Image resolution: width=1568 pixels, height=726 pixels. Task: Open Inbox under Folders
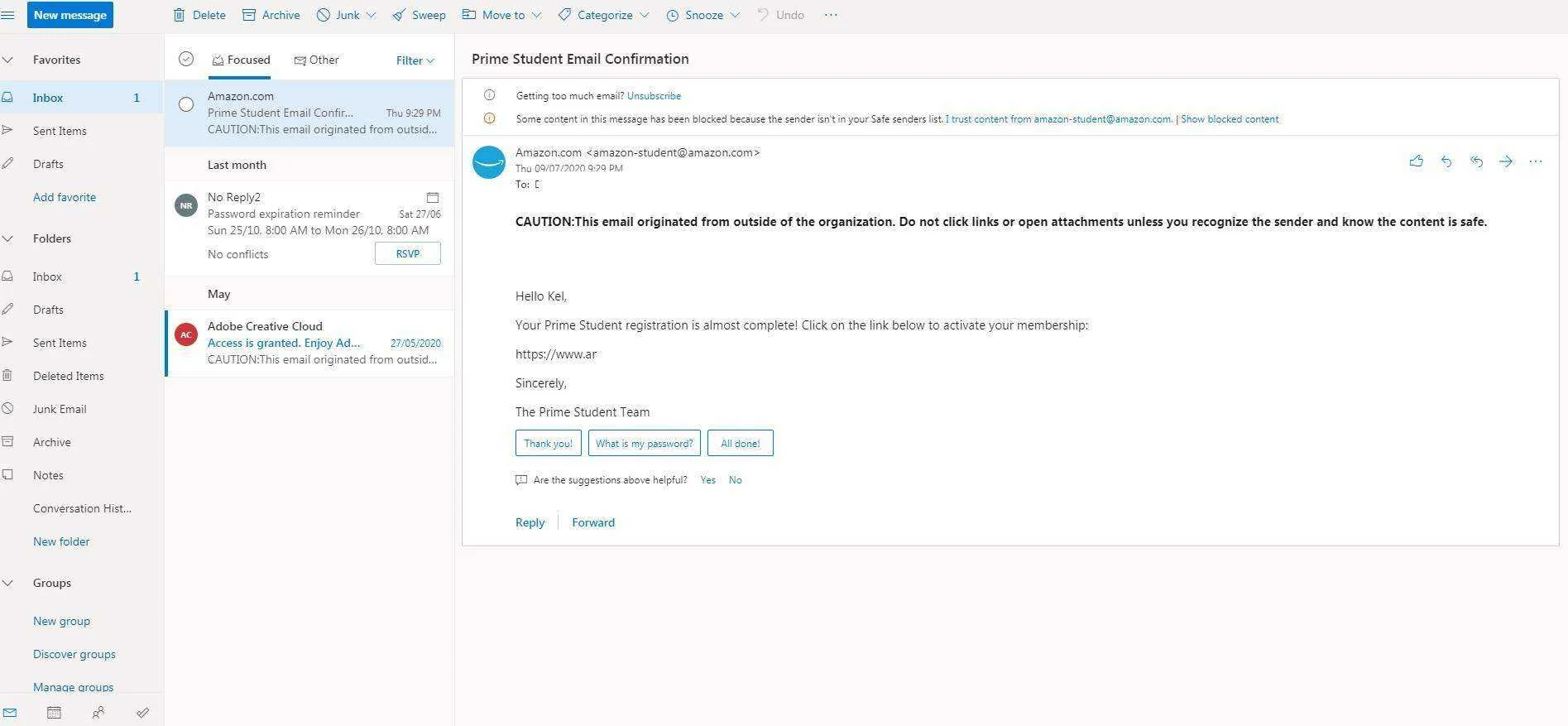tap(81, 276)
